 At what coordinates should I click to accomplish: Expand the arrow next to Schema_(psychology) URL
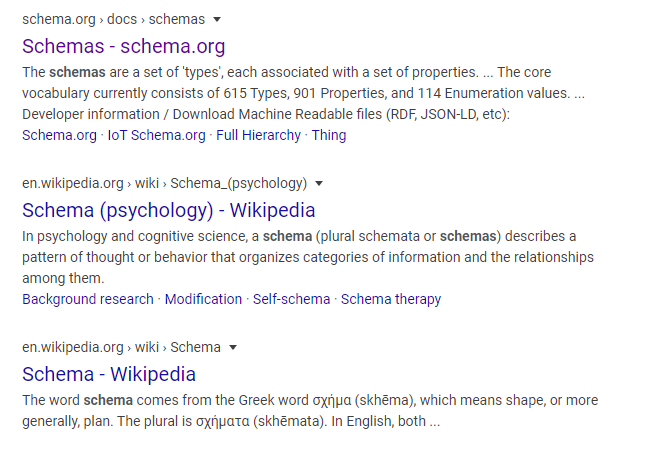pos(319,184)
